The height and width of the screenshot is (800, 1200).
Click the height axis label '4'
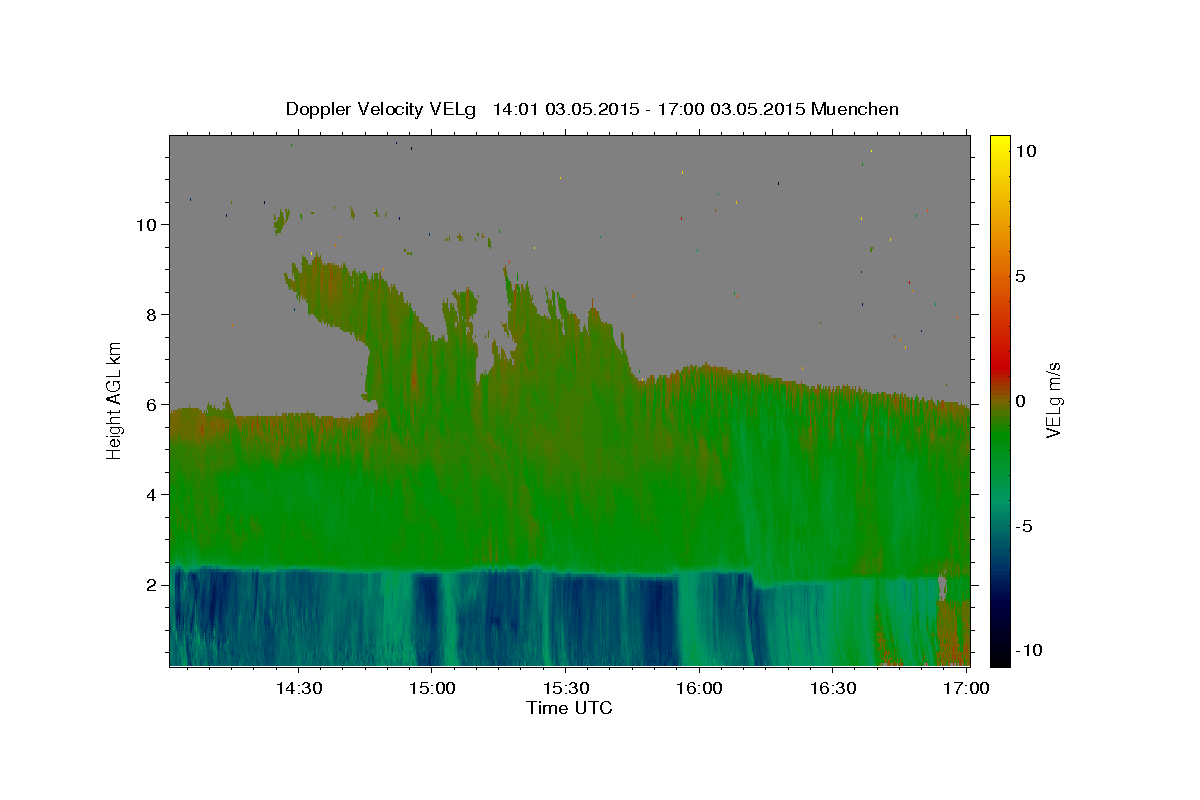pos(152,494)
